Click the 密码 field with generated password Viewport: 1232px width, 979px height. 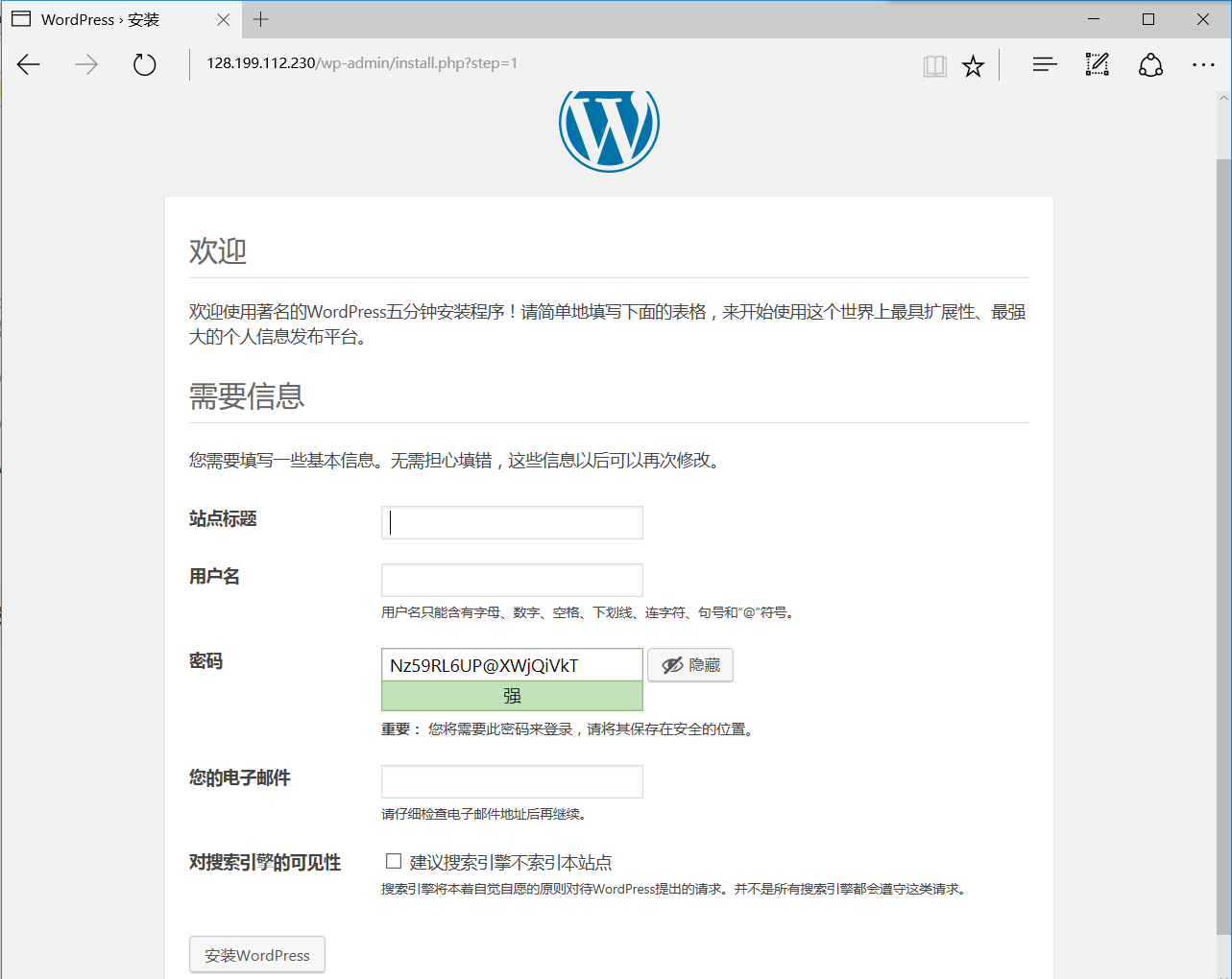pyautogui.click(x=512, y=665)
